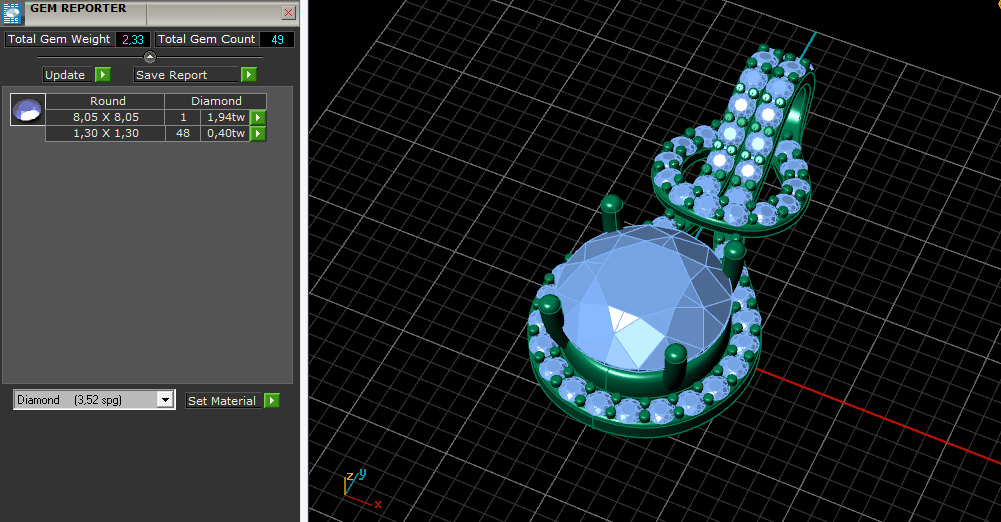
Task: Select the 8,05 X 8,05 size cell
Action: (x=105, y=117)
